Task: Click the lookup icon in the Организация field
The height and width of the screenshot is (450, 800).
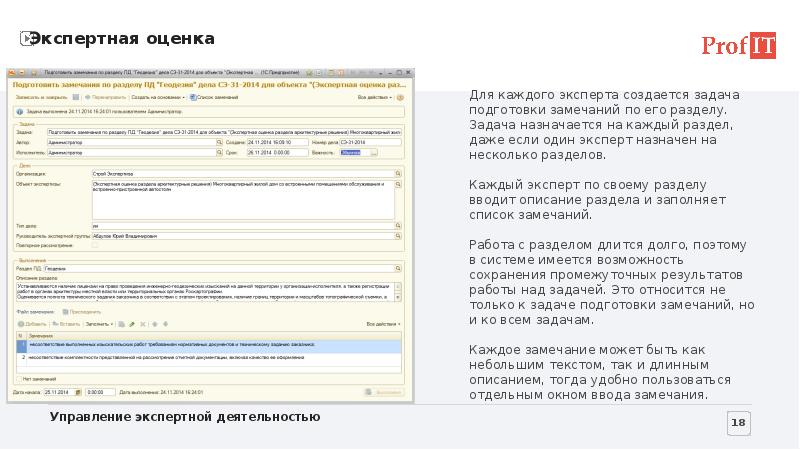Action: (399, 173)
